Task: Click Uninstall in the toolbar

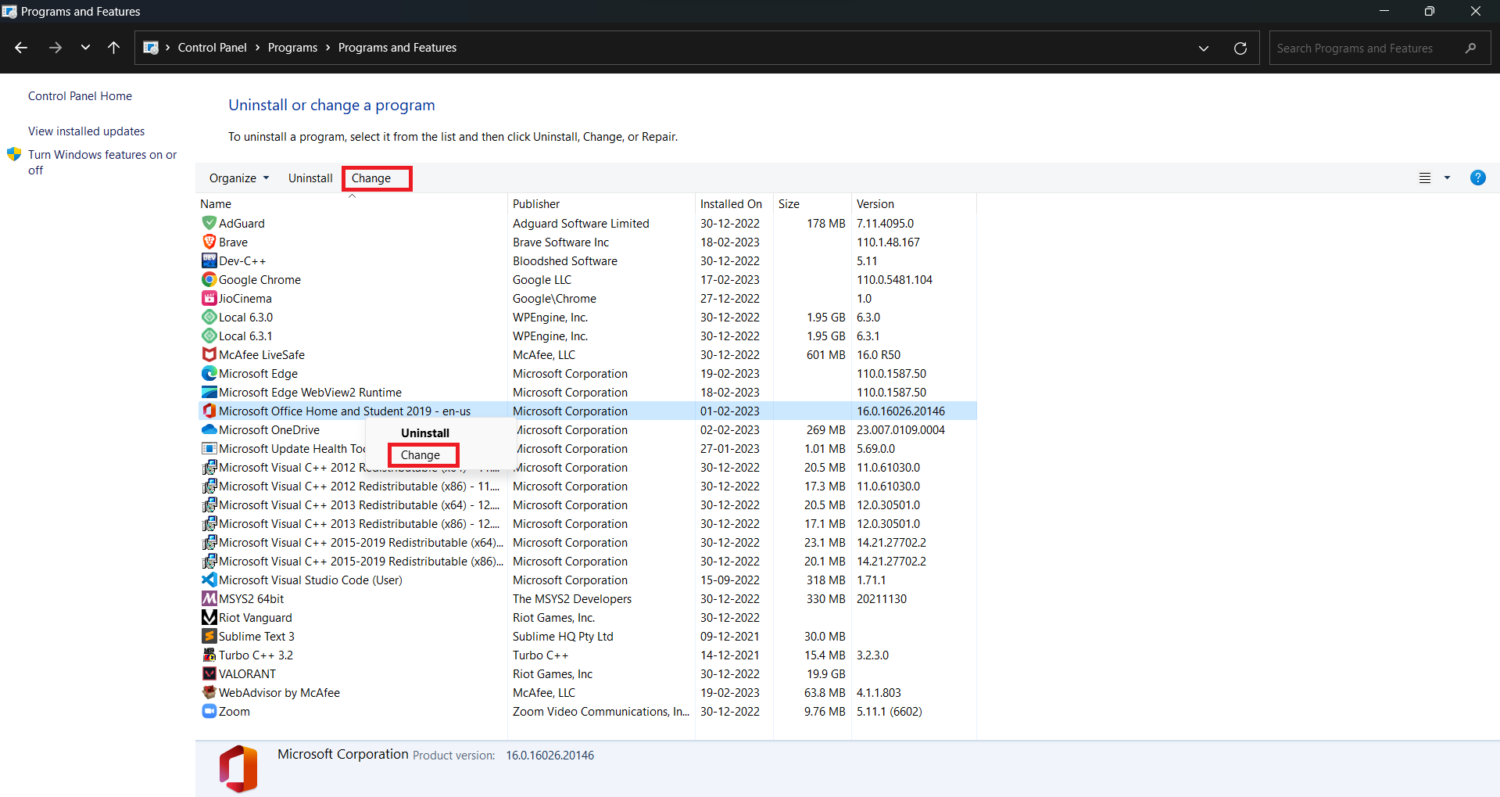Action: (310, 178)
